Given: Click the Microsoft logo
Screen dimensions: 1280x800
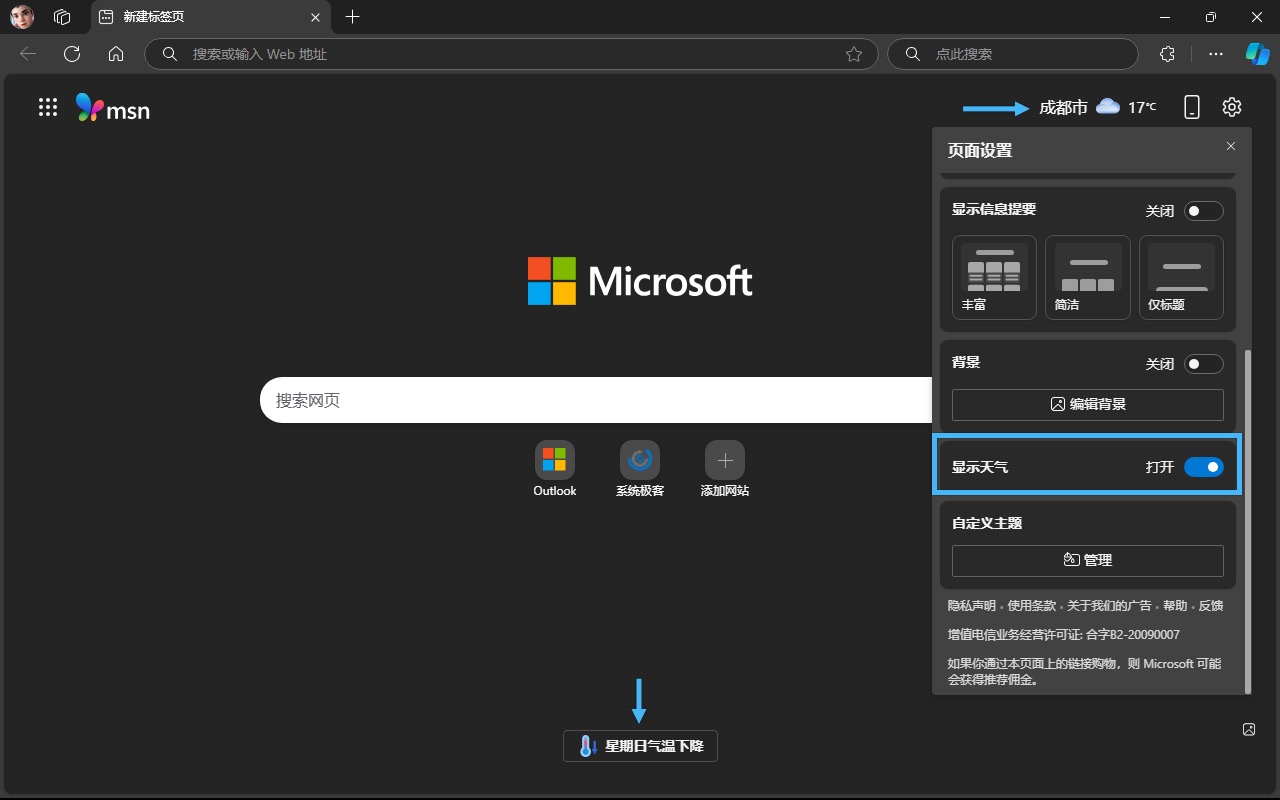Looking at the screenshot, I should (x=640, y=281).
